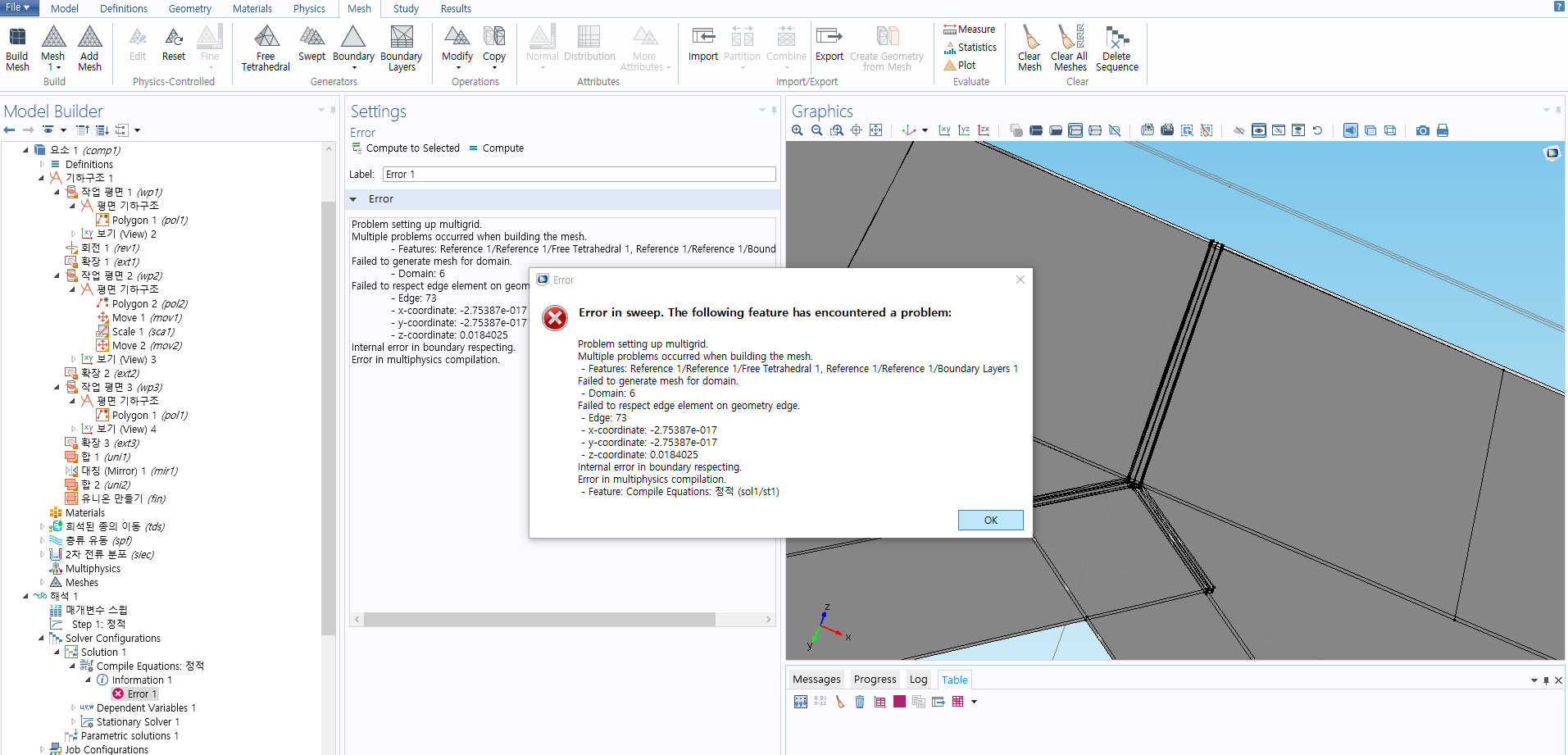This screenshot has width=1568, height=755.
Task: Click the Delete Sequence icon
Action: click(x=1116, y=48)
